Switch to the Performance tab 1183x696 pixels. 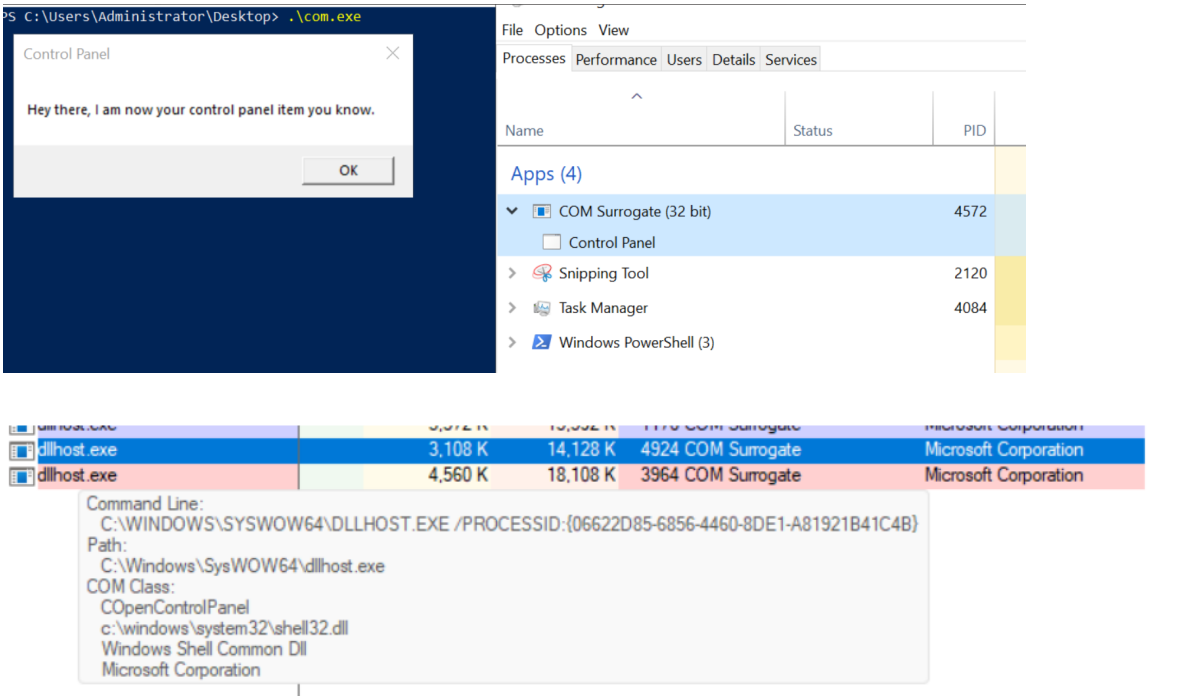616,60
